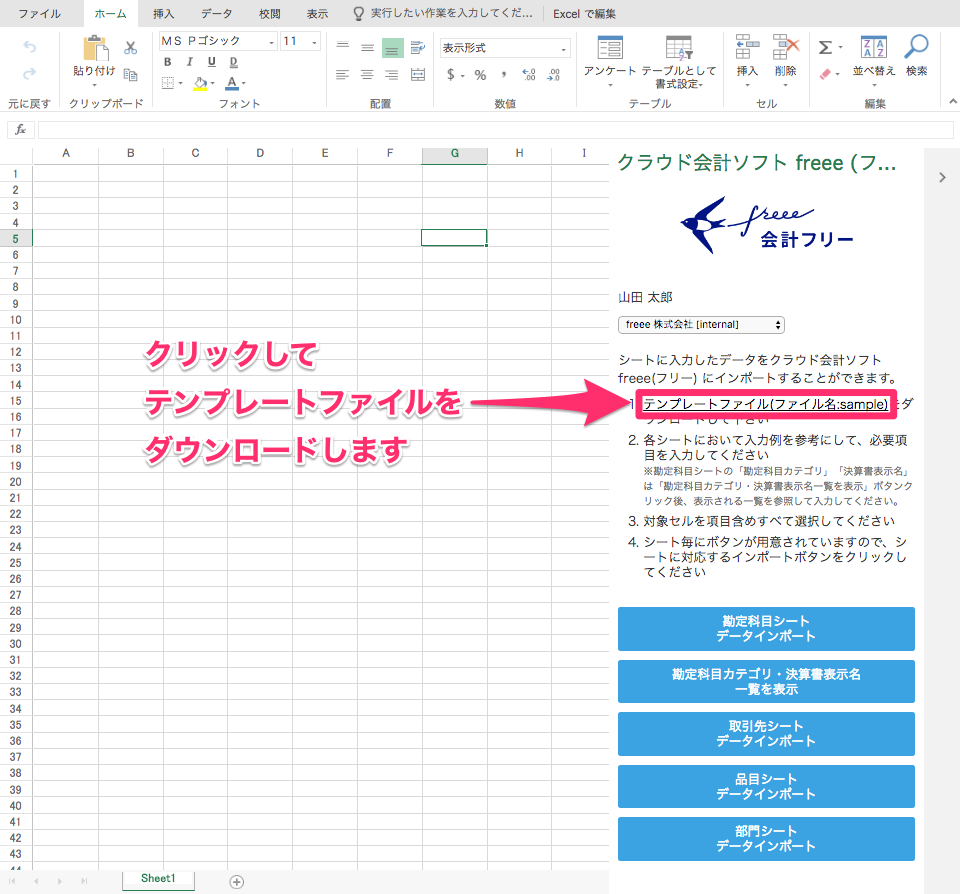Switch to the 表示 tab
Image resolution: width=960 pixels, height=894 pixels.
317,13
